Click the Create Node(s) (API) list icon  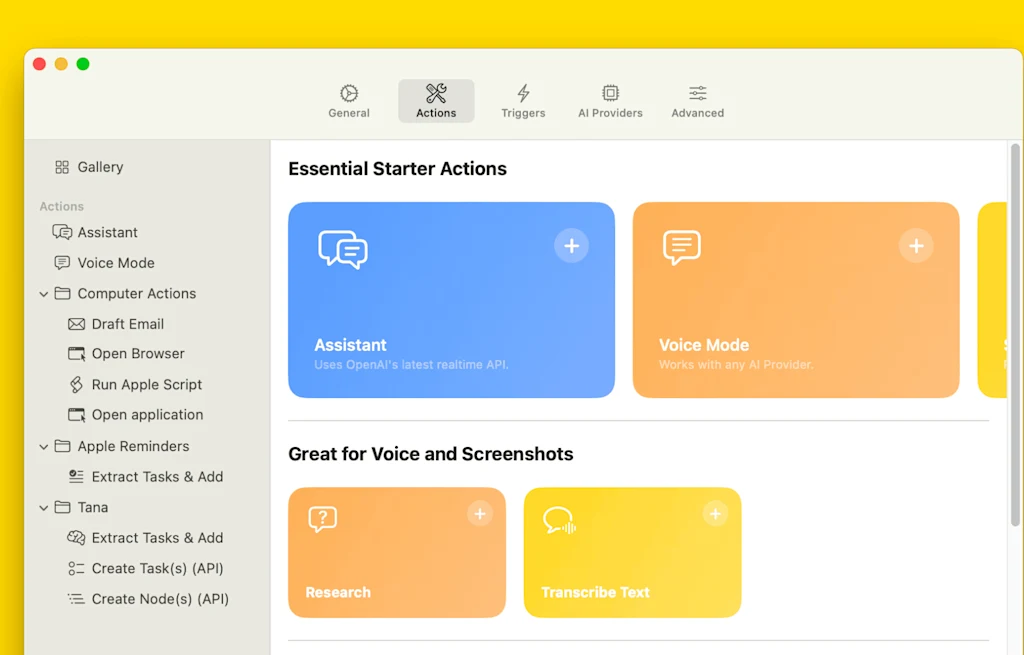76,599
